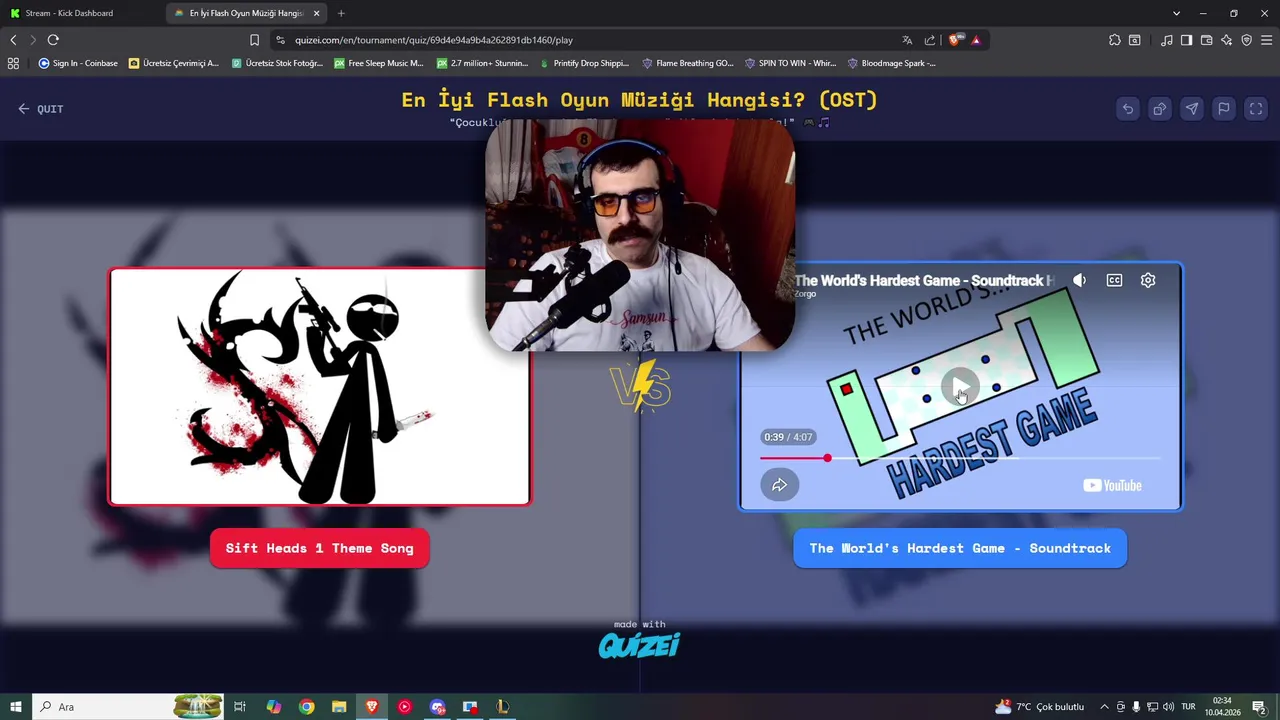Image resolution: width=1280 pixels, height=720 pixels.
Task: Open SPIN TO WIN bookmark
Action: point(790,63)
